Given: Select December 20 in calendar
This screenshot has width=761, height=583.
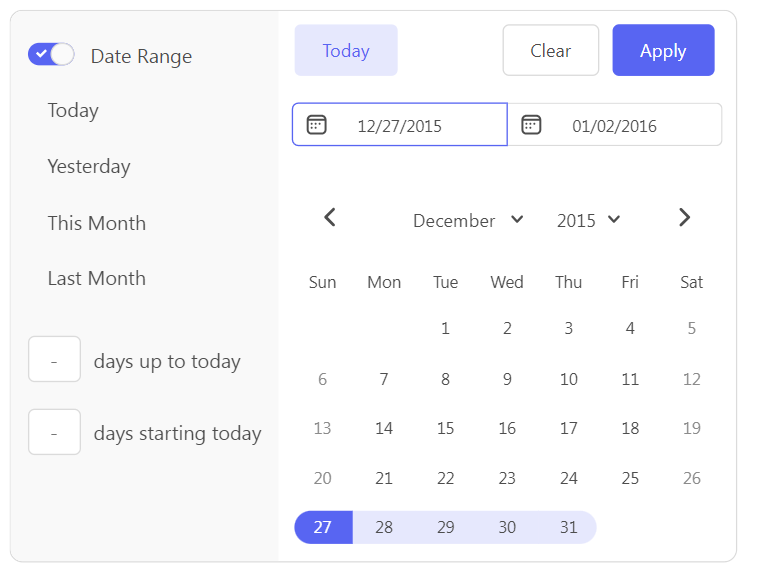Looking at the screenshot, I should coord(322,479).
